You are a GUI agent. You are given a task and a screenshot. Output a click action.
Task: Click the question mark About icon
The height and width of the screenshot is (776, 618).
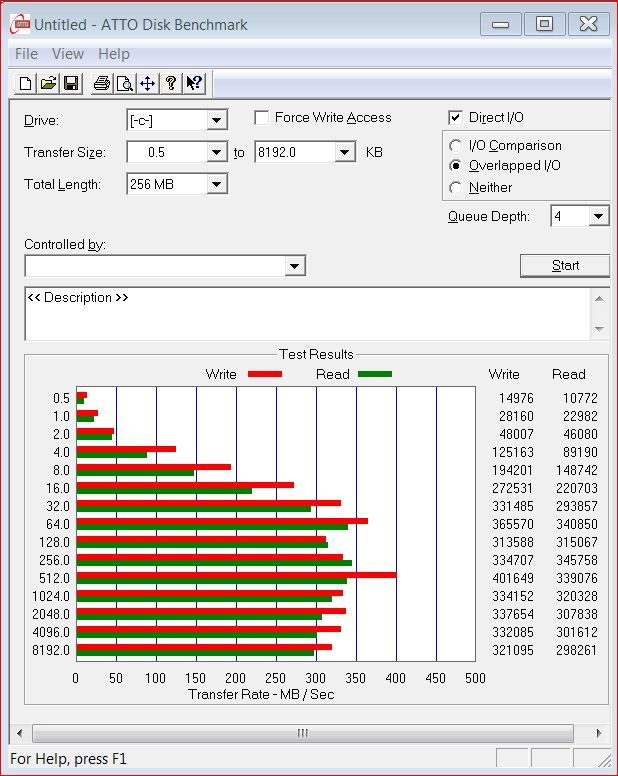pyautogui.click(x=171, y=83)
